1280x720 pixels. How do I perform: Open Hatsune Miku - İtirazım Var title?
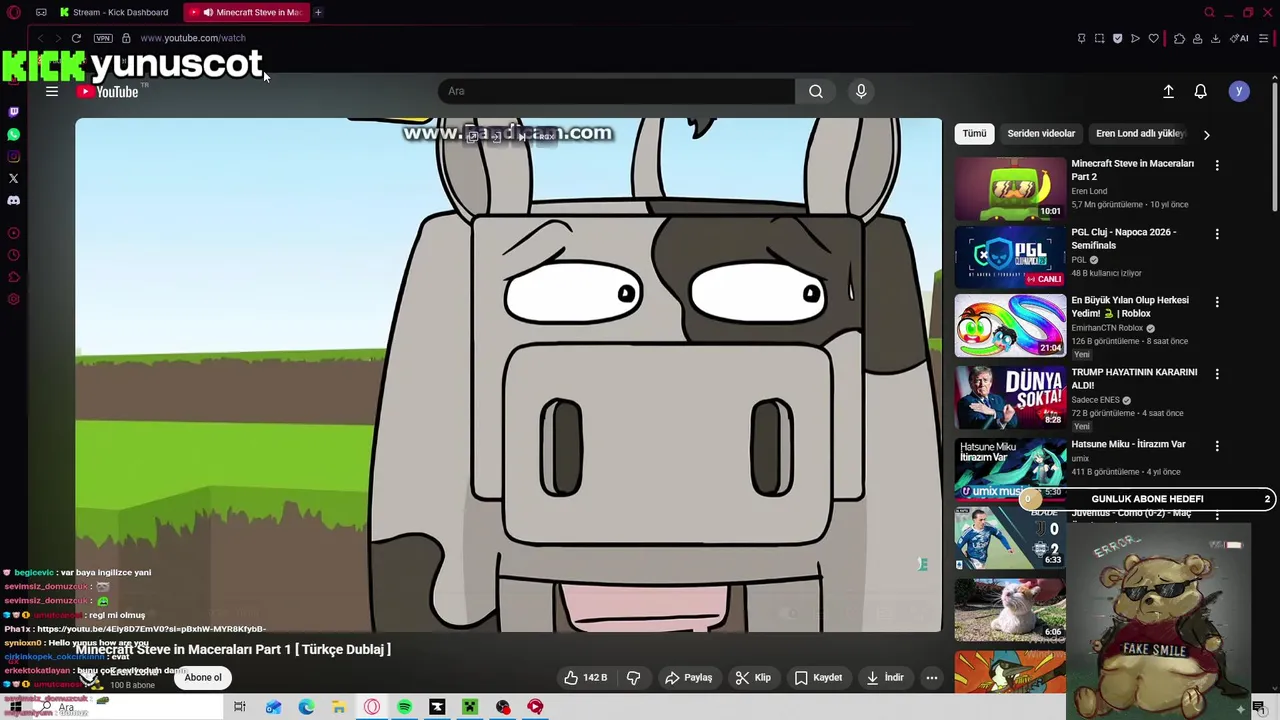[x=1128, y=444]
